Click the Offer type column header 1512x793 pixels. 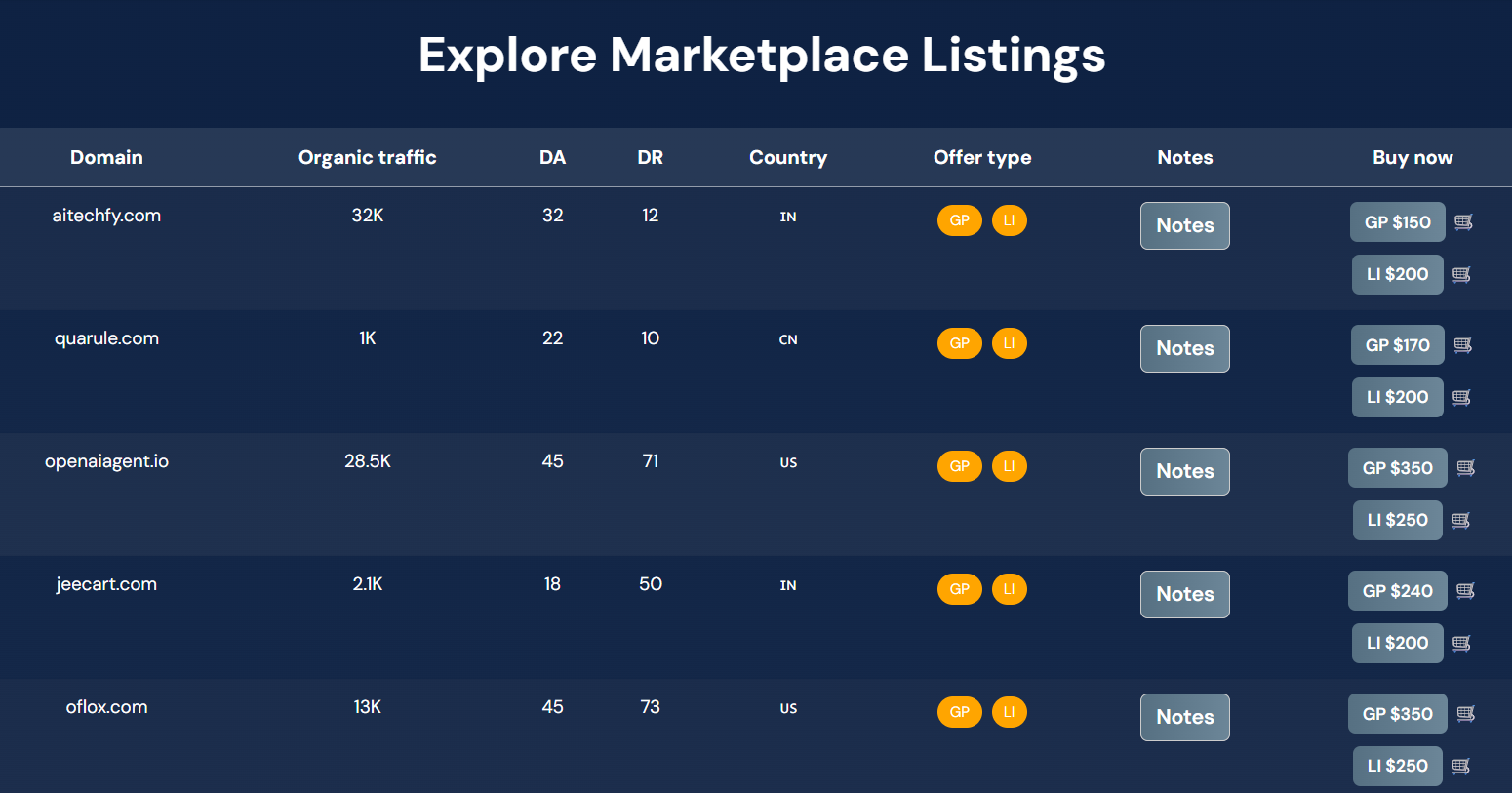click(982, 158)
